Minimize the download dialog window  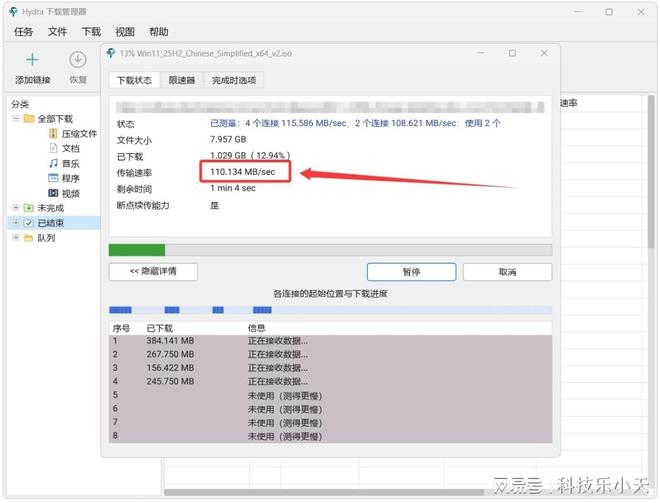click(x=481, y=53)
